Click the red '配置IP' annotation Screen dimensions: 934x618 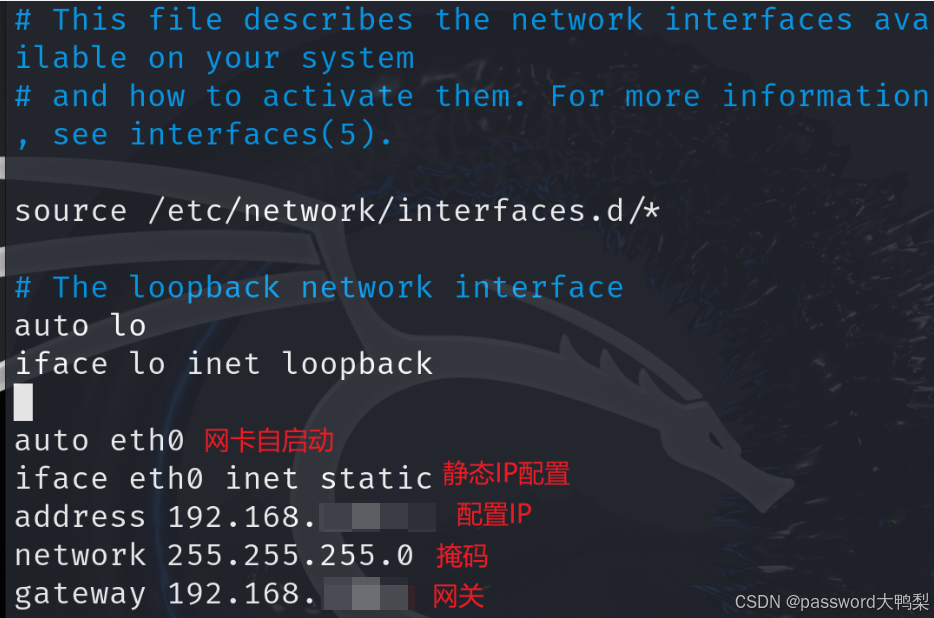click(x=493, y=514)
